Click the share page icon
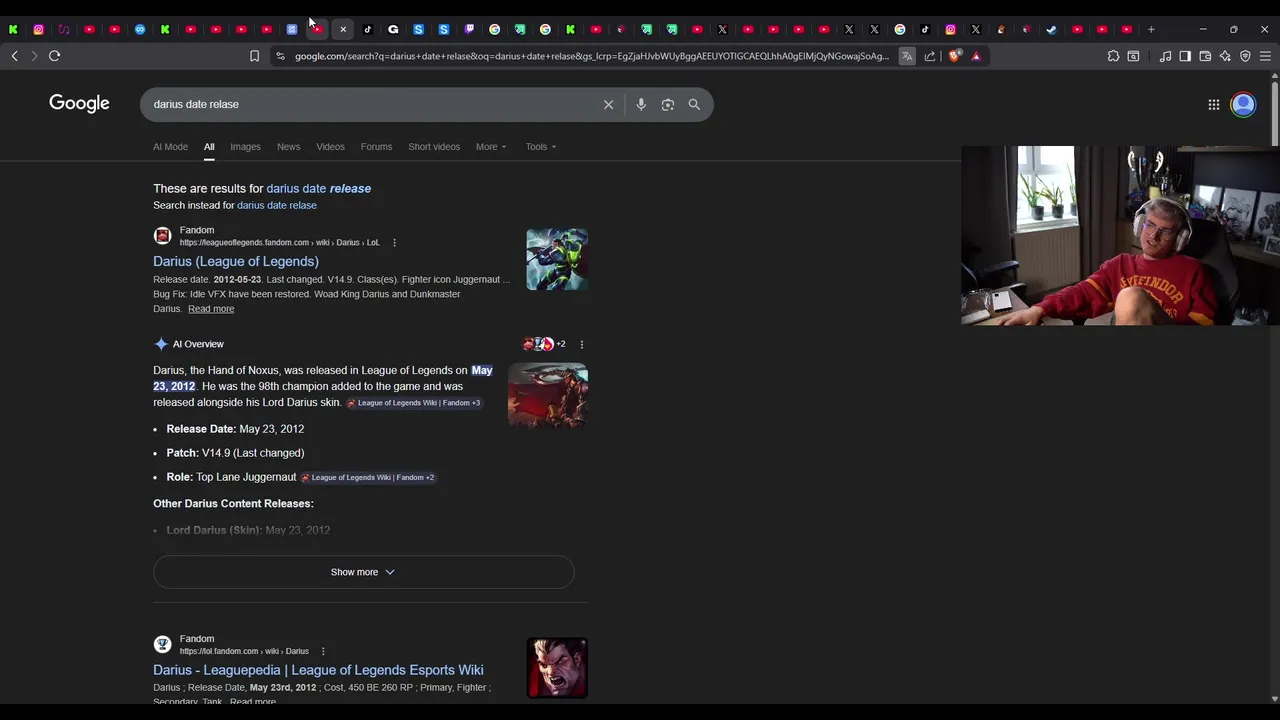The height and width of the screenshot is (720, 1280). [x=930, y=56]
